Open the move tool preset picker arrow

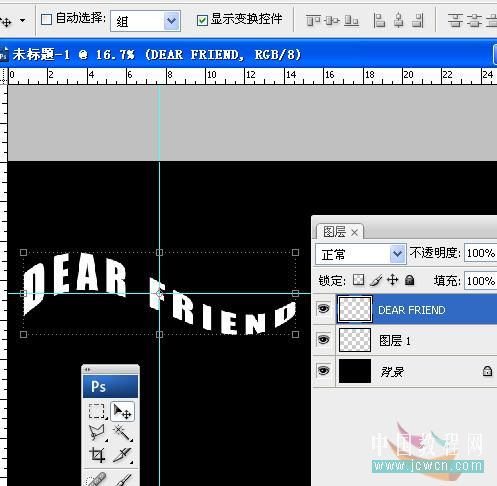pos(22,20)
